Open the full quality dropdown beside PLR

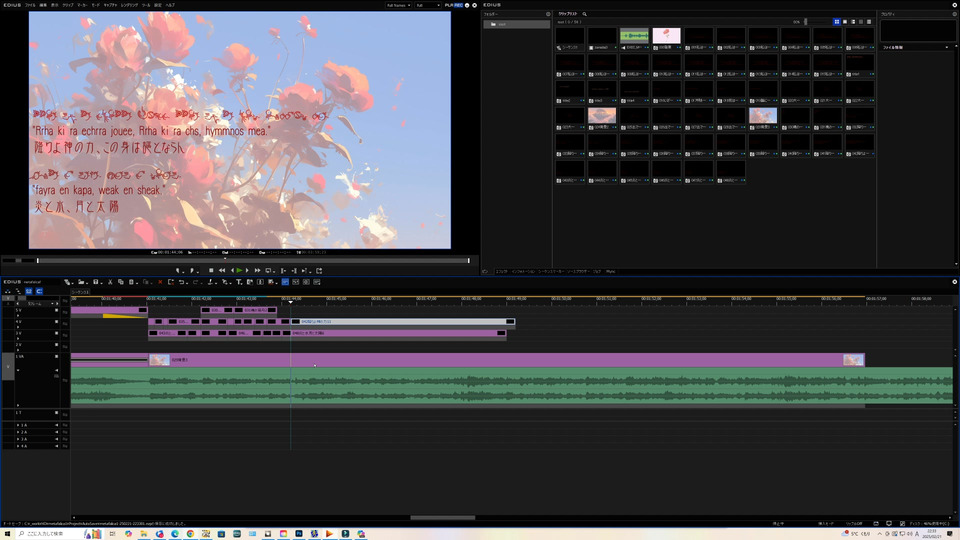pyautogui.click(x=427, y=5)
